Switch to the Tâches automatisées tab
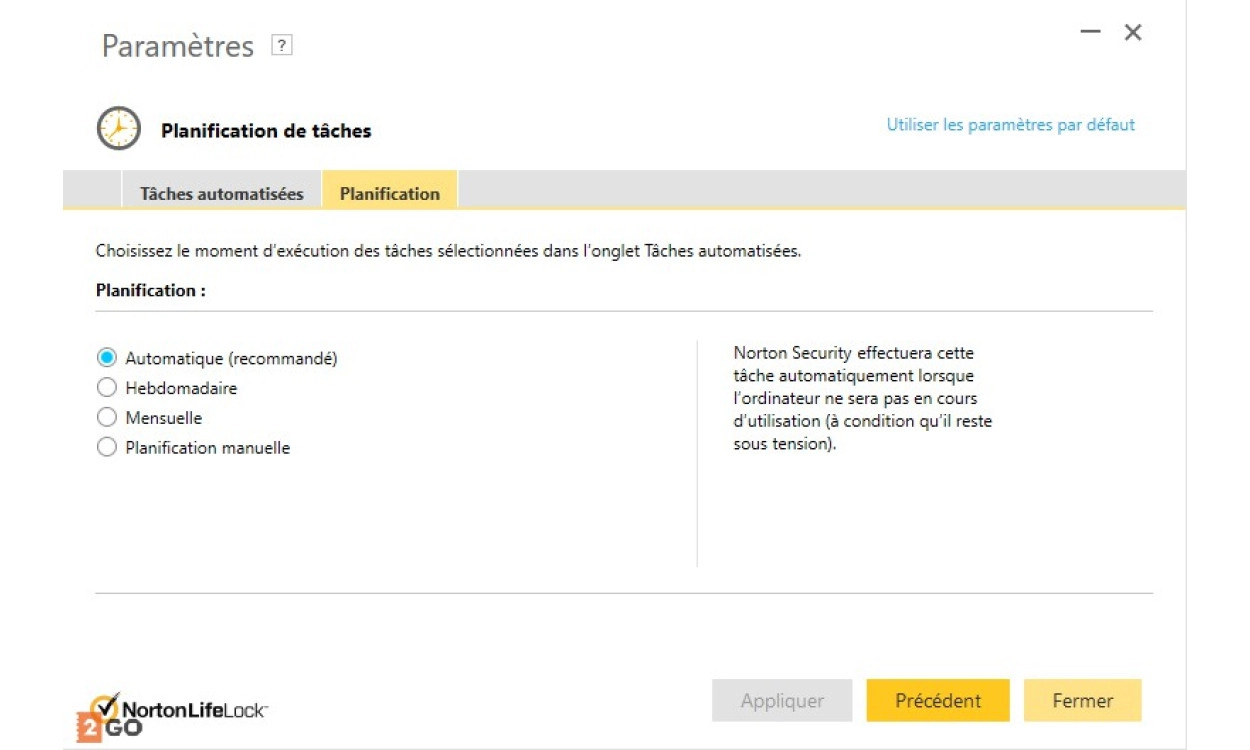1250x750 pixels. (x=221, y=194)
